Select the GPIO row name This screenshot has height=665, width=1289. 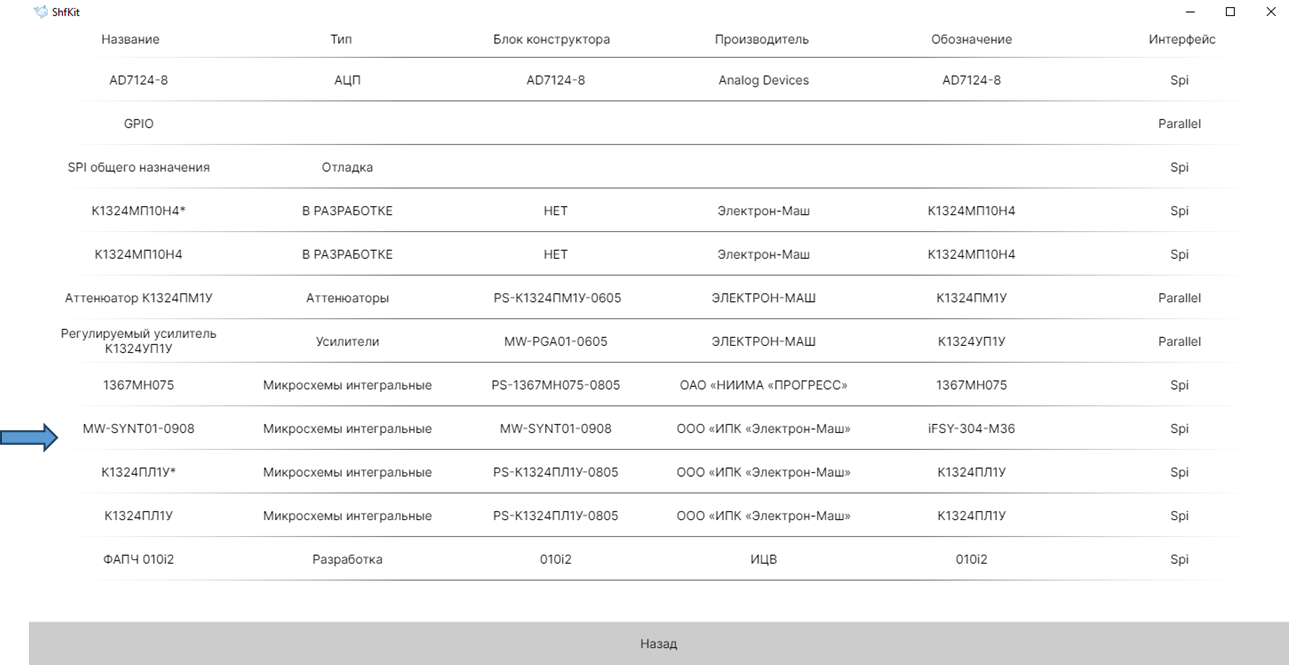pos(138,124)
